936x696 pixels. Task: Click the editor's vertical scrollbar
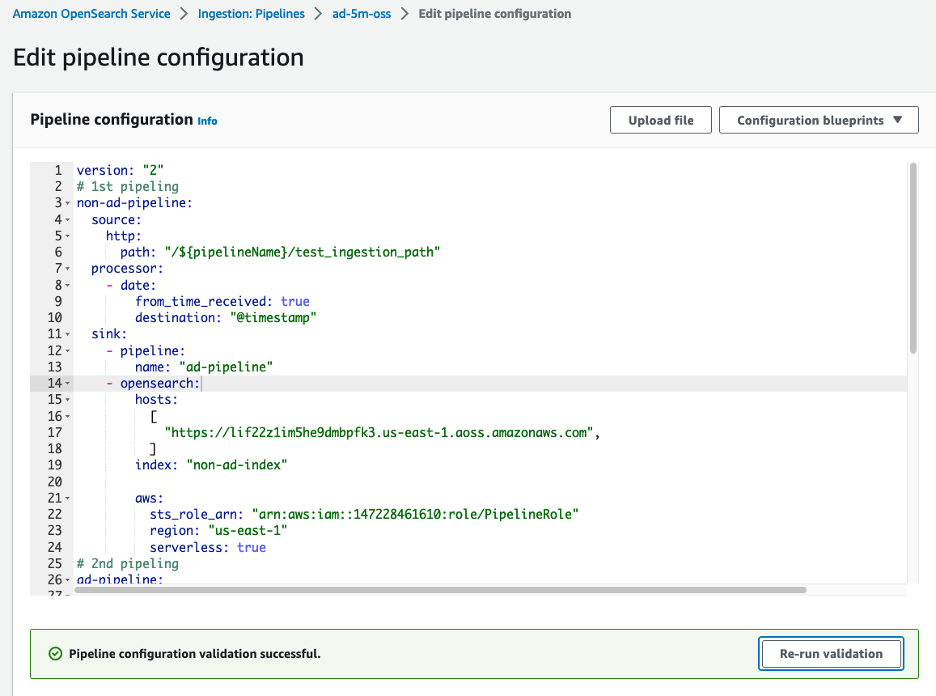(x=913, y=260)
